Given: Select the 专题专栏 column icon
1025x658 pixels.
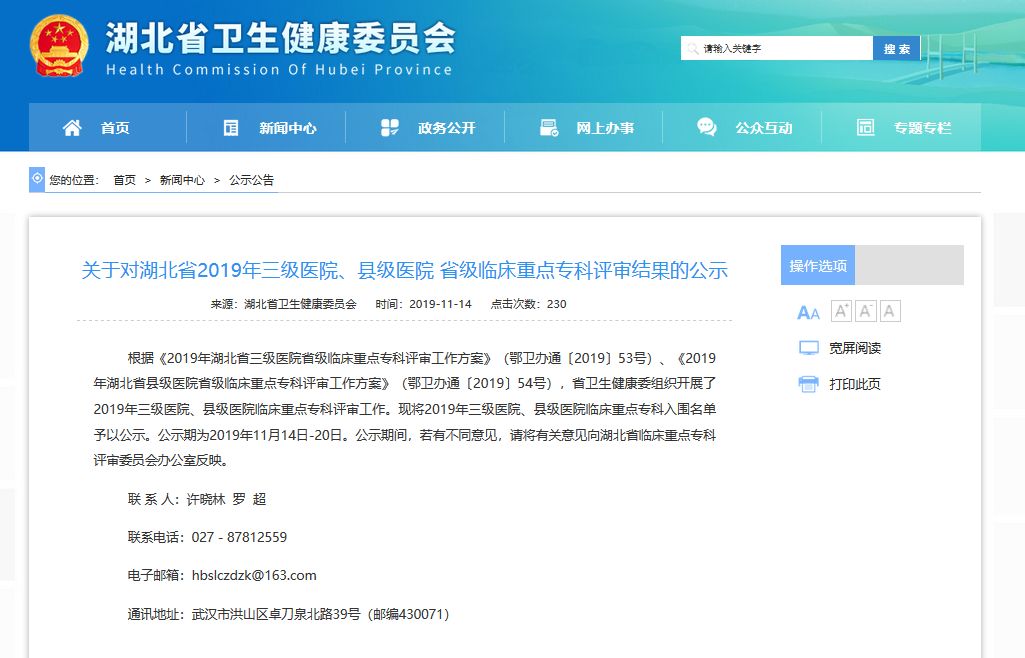Looking at the screenshot, I should pos(864,127).
